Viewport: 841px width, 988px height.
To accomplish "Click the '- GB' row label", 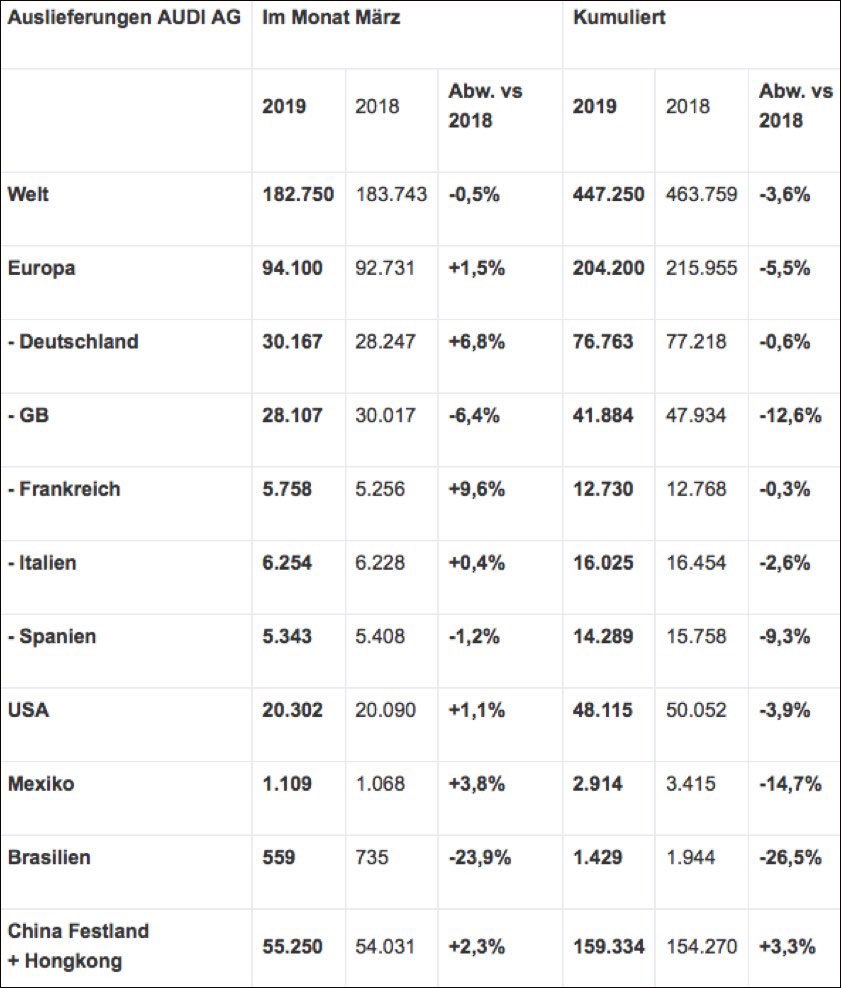I will pyautogui.click(x=28, y=415).
